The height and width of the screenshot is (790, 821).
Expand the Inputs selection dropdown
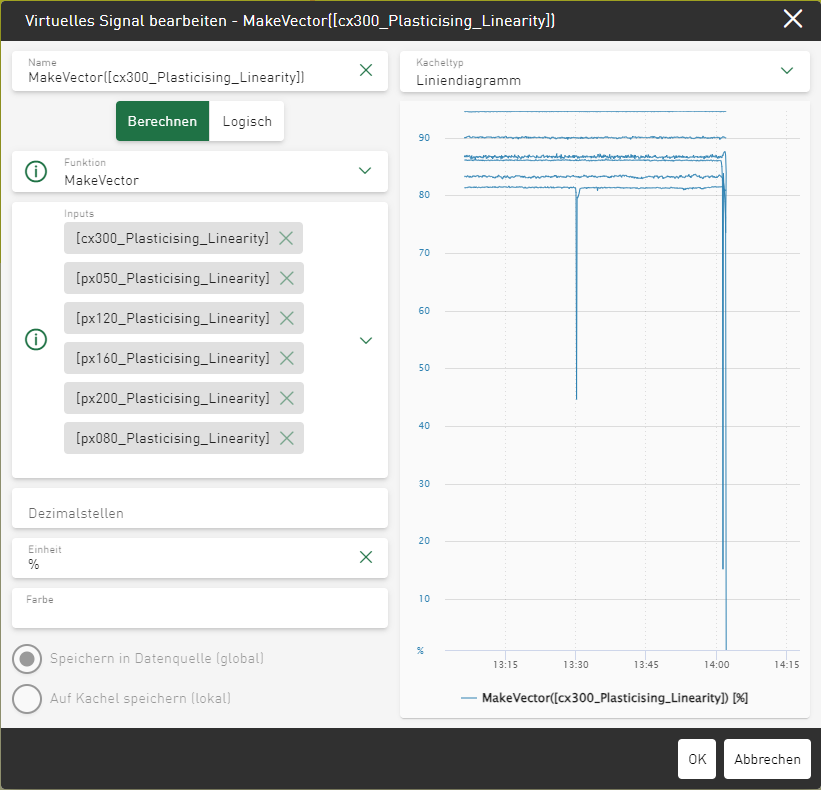(365, 340)
